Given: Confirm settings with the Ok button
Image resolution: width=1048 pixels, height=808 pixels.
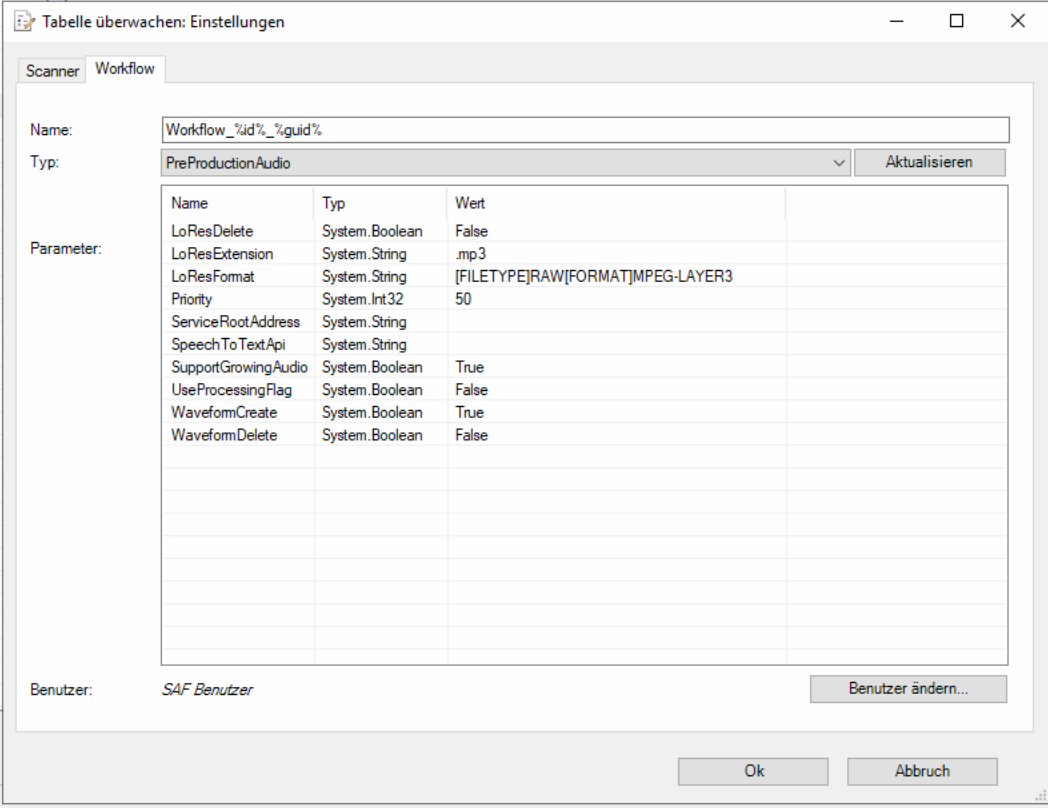Looking at the screenshot, I should pyautogui.click(x=753, y=771).
